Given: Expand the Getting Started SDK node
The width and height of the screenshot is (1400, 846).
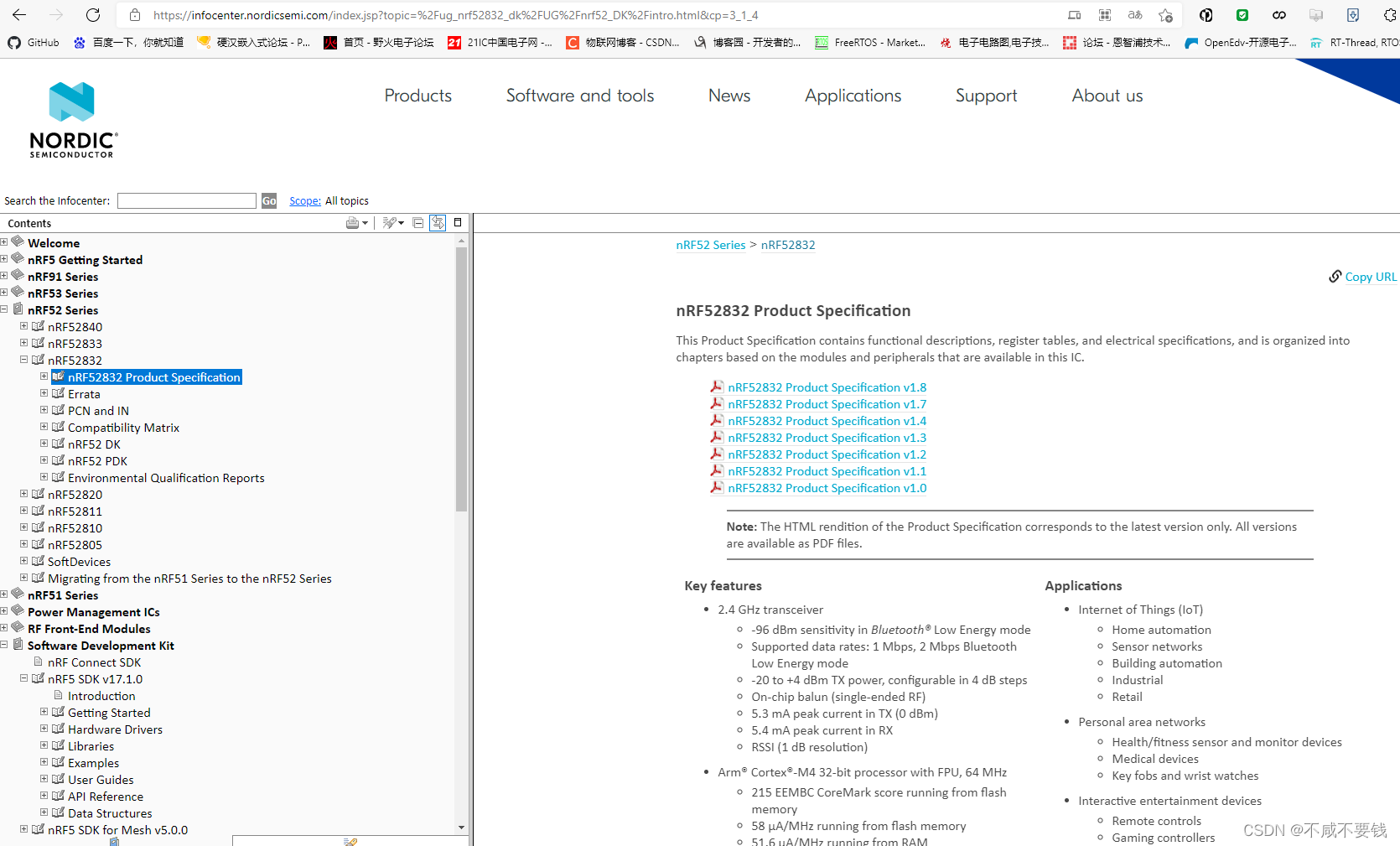Looking at the screenshot, I should click(x=44, y=712).
